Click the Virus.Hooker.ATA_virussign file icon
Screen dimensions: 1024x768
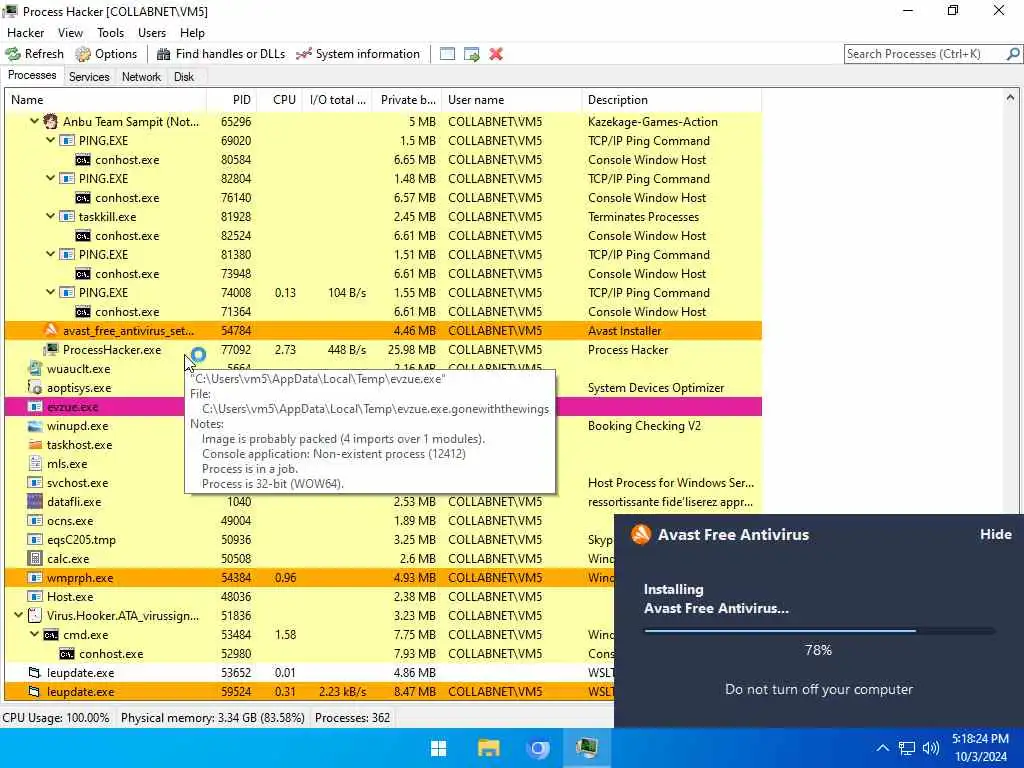(x=35, y=615)
